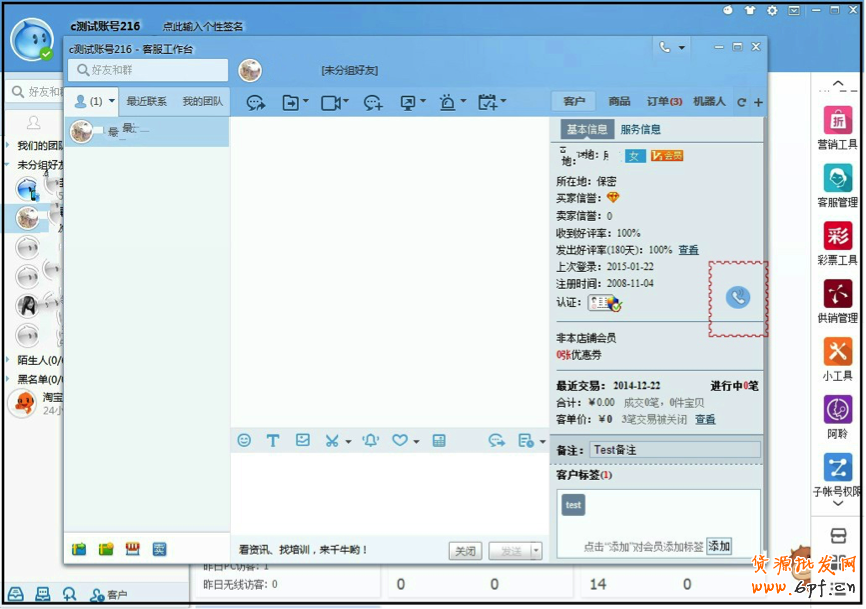
Task: Switch to the 服务信息 tab
Action: (640, 129)
